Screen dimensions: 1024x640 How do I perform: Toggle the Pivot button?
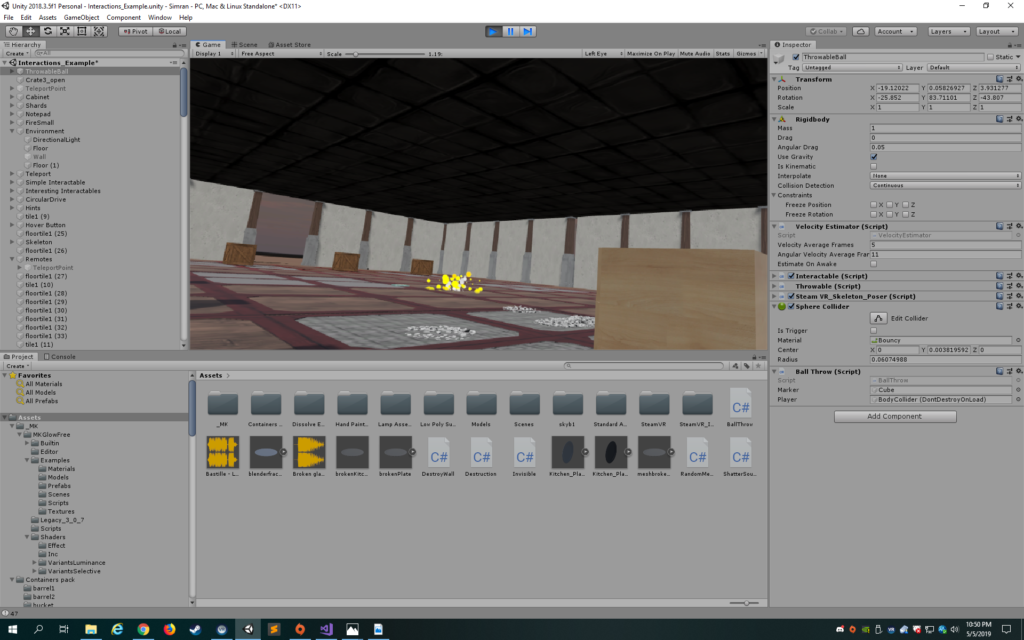click(x=135, y=31)
